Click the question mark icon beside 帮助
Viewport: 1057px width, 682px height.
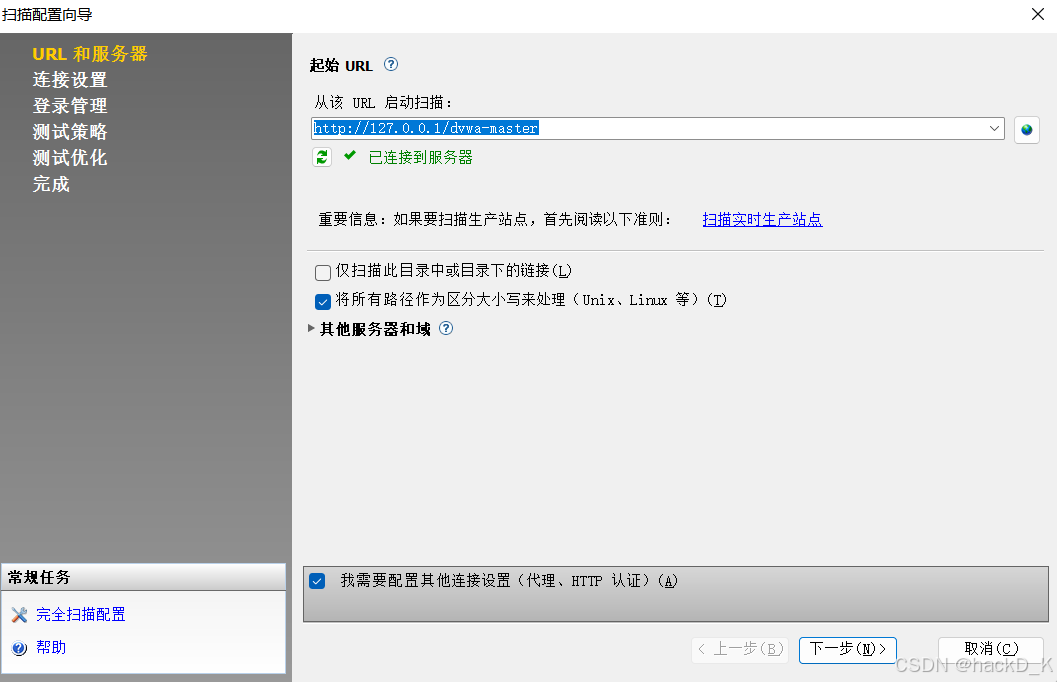(x=20, y=648)
